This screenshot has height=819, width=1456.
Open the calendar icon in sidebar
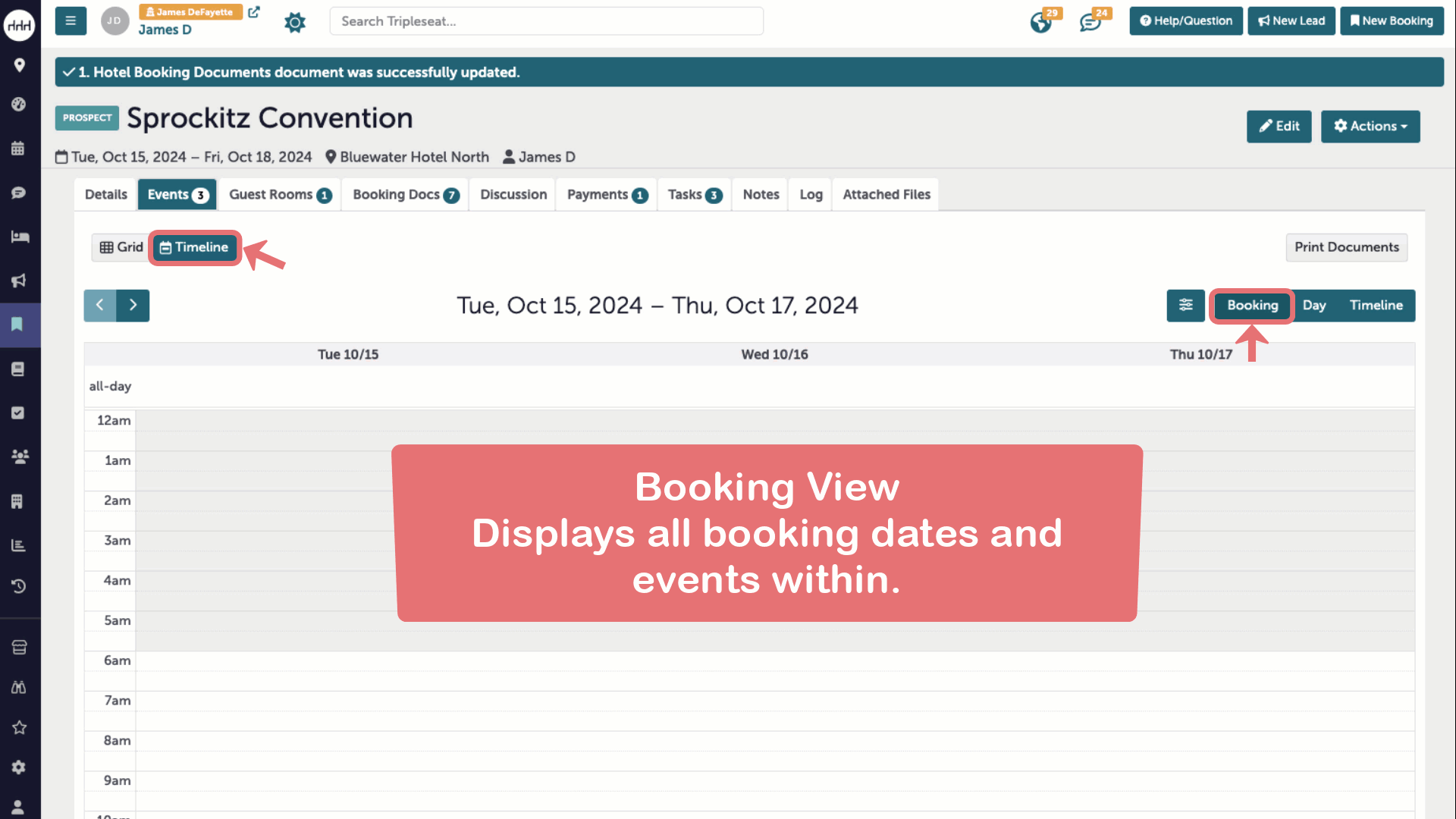tap(18, 148)
